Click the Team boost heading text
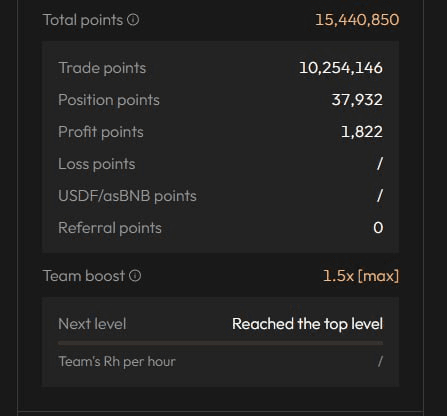The image size is (447, 416). (84, 276)
